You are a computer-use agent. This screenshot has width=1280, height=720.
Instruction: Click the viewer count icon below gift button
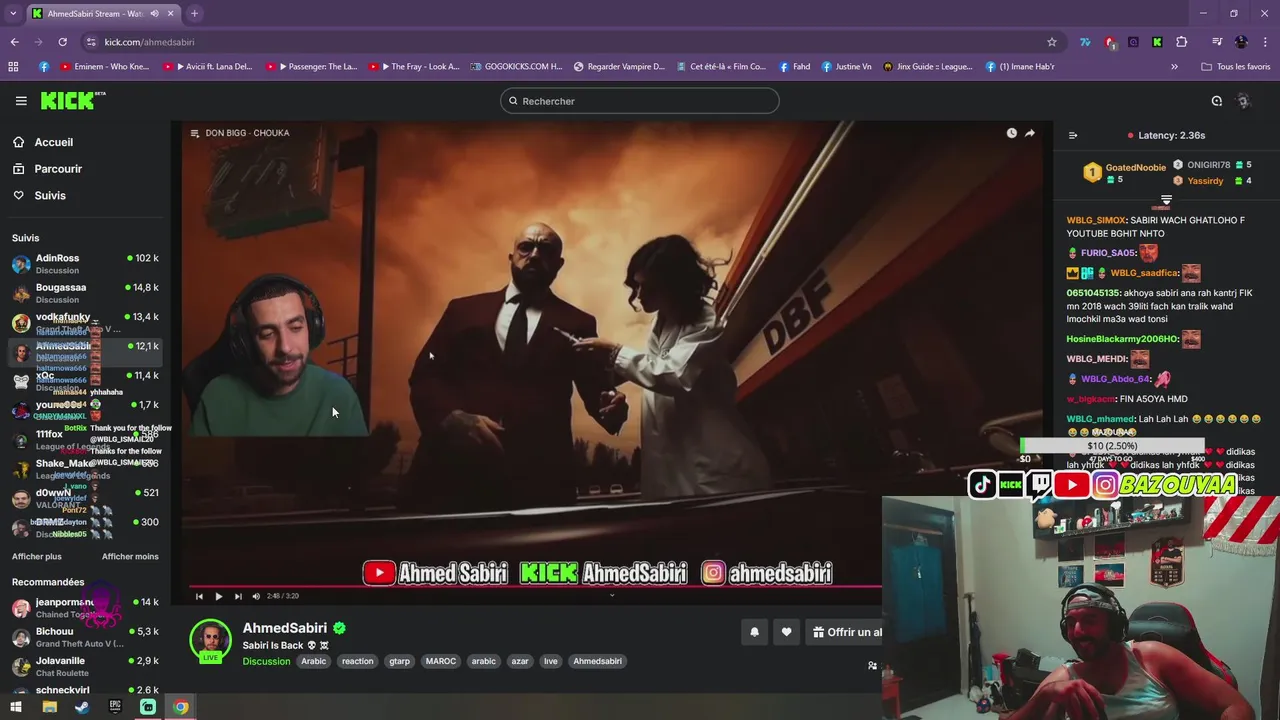[x=872, y=666]
